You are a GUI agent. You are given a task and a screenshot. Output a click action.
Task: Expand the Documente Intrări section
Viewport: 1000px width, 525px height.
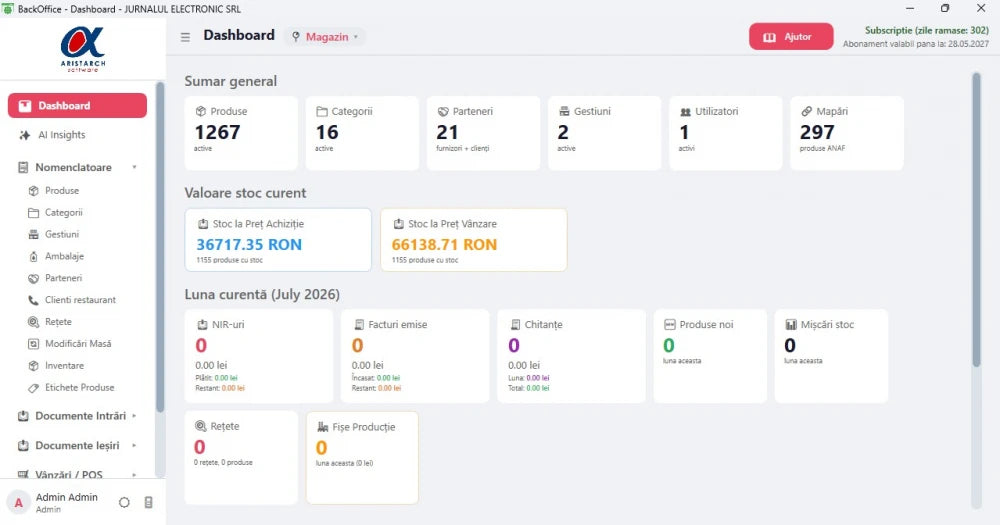pos(77,416)
